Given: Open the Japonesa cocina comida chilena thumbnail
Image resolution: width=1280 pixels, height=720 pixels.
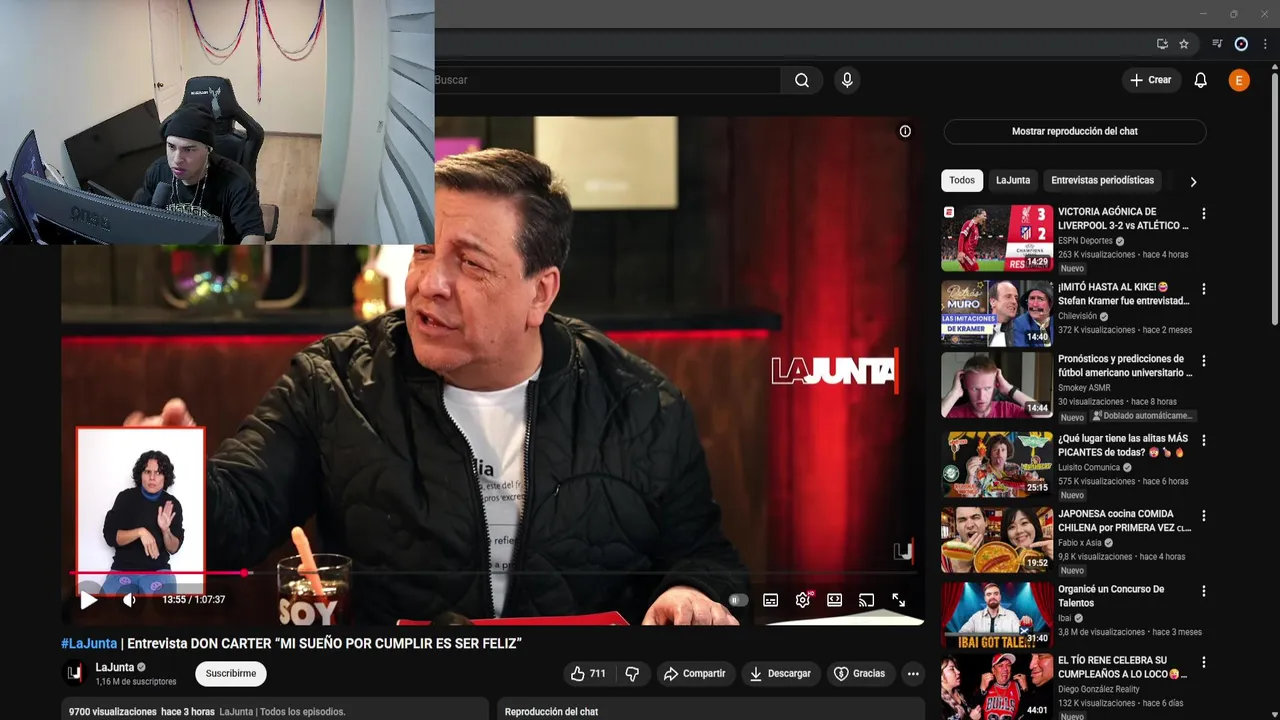Looking at the screenshot, I should pos(997,540).
